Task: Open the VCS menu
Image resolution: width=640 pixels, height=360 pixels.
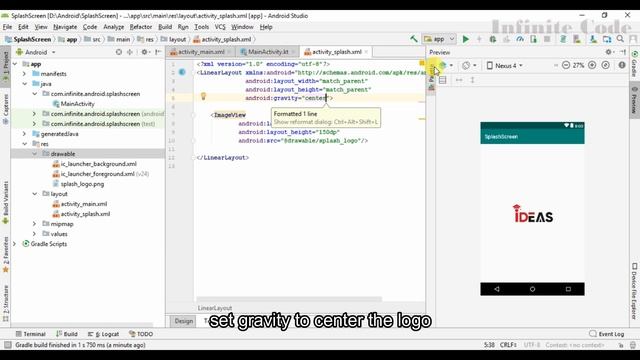Action: 220,27
